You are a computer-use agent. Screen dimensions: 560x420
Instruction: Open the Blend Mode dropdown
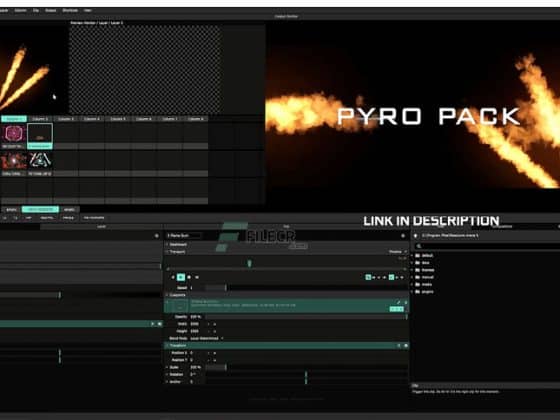point(207,339)
